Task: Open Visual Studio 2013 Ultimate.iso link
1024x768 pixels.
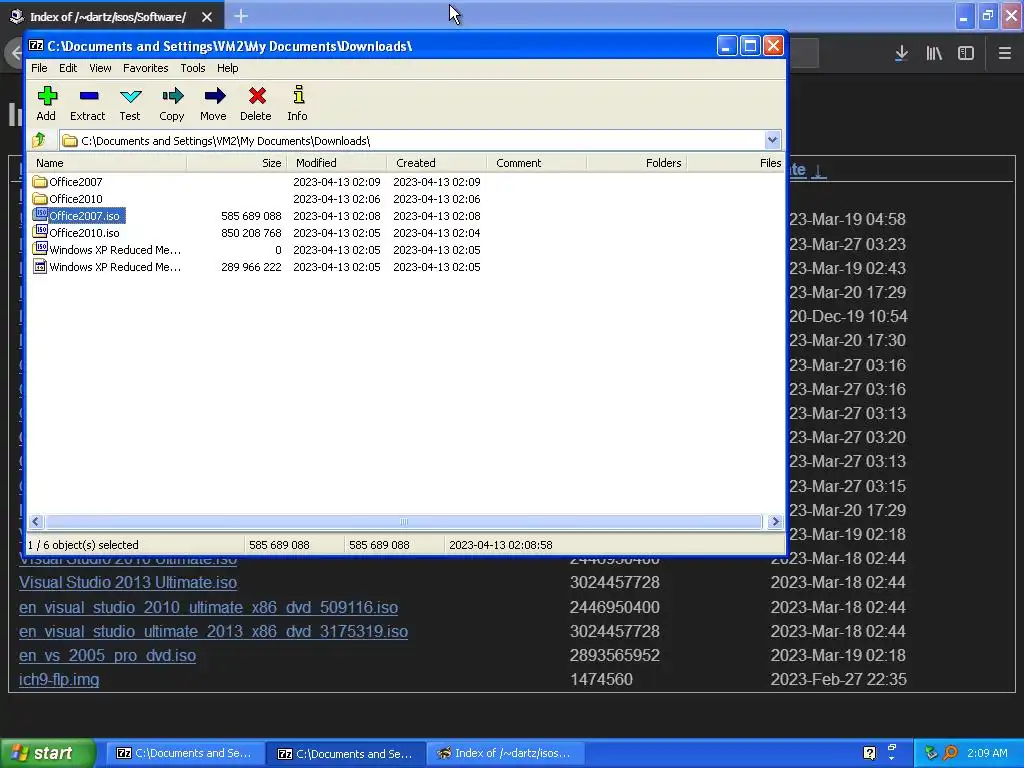Action: 128,583
